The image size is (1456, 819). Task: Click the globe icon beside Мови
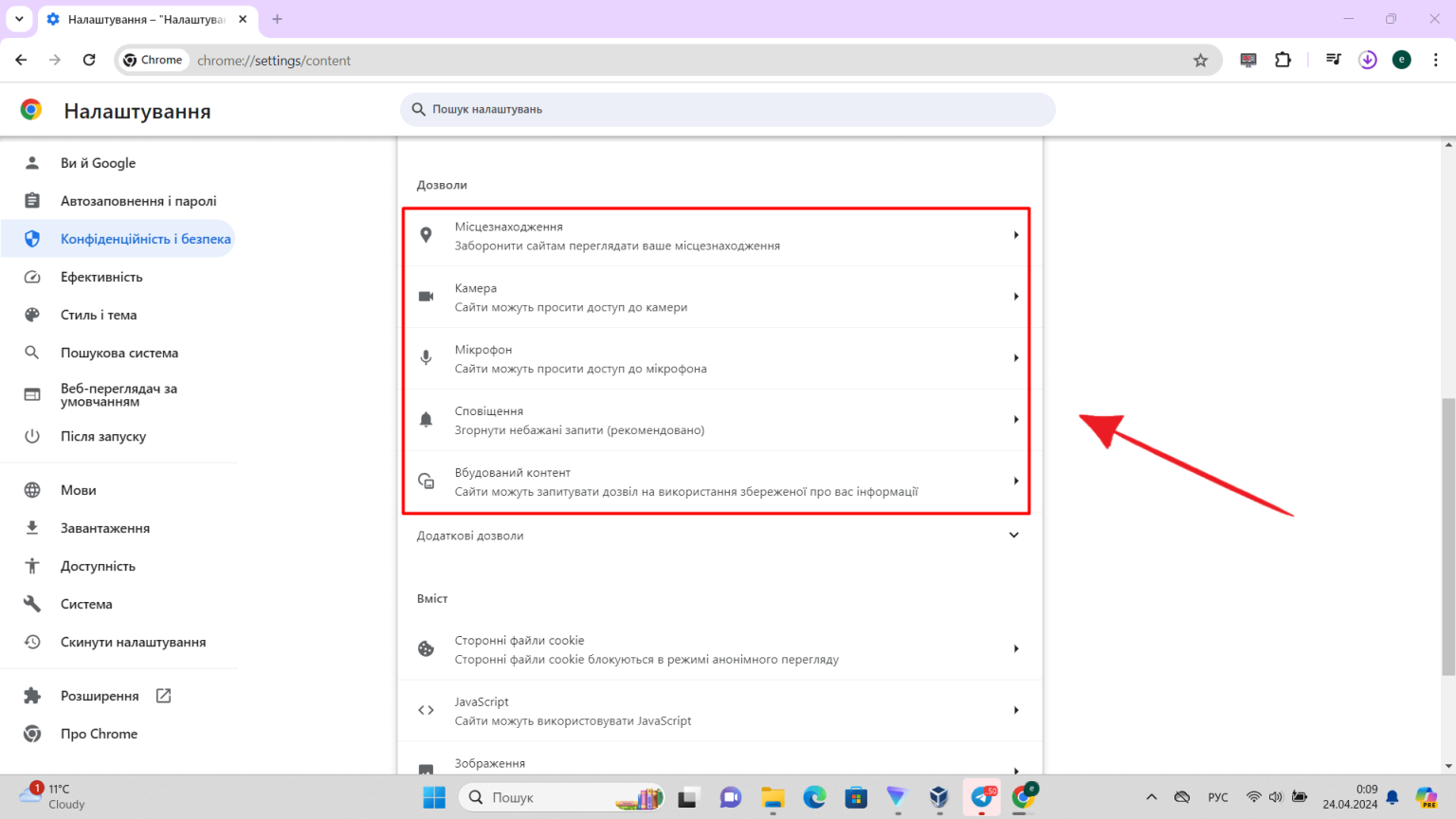[32, 489]
